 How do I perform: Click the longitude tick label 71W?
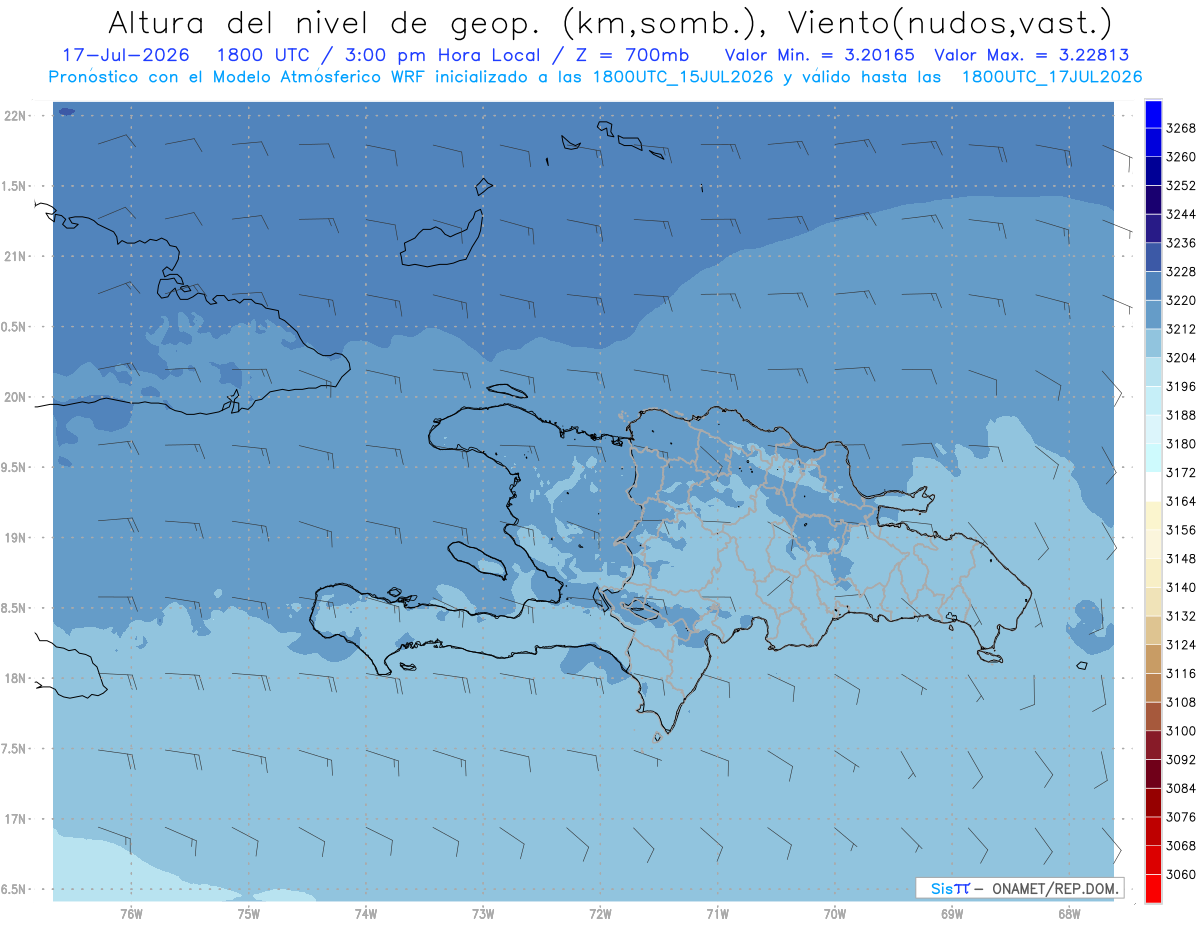pos(717,915)
